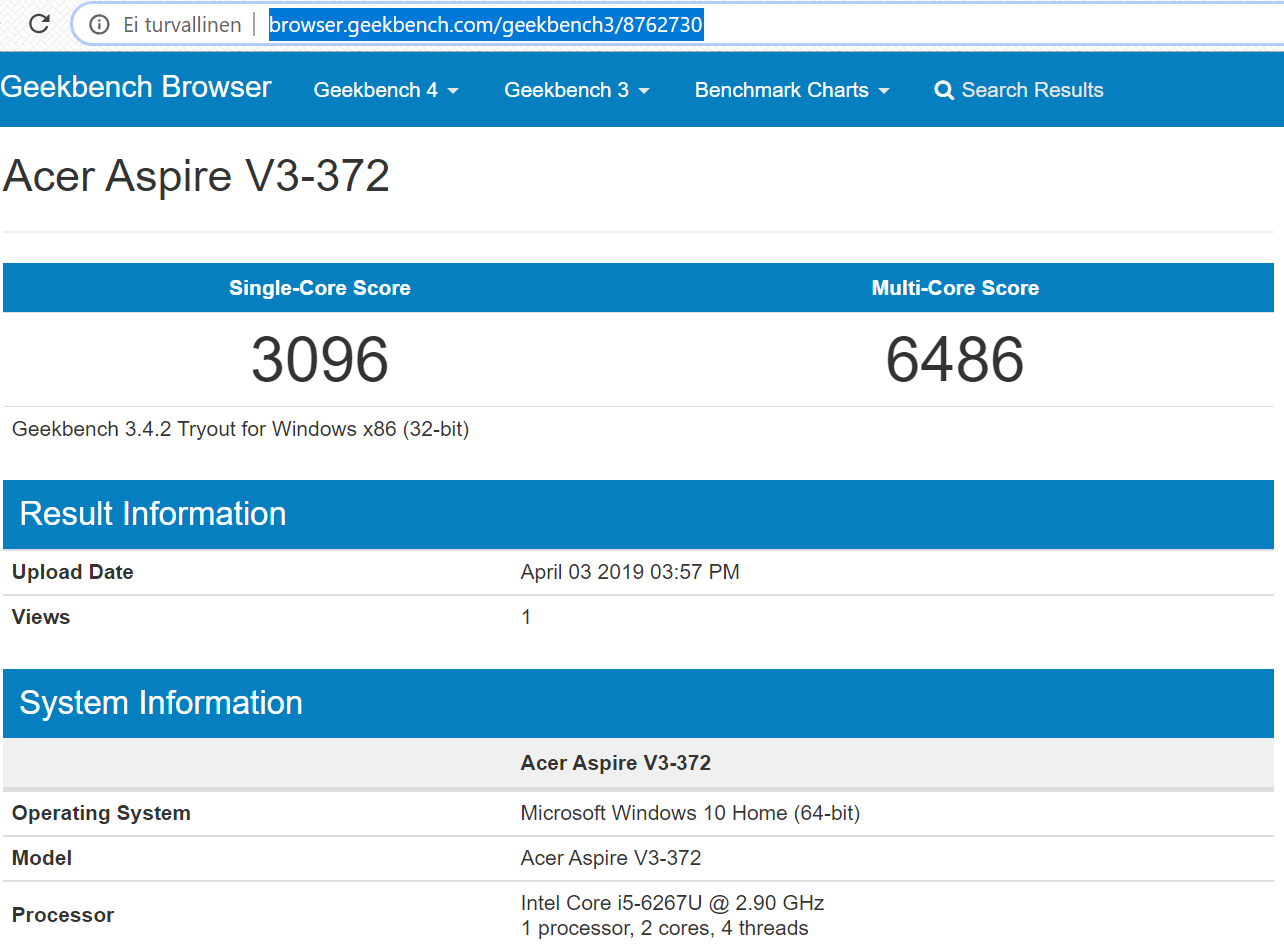1284x944 pixels.
Task: Click the Upload Date label
Action: (72, 572)
